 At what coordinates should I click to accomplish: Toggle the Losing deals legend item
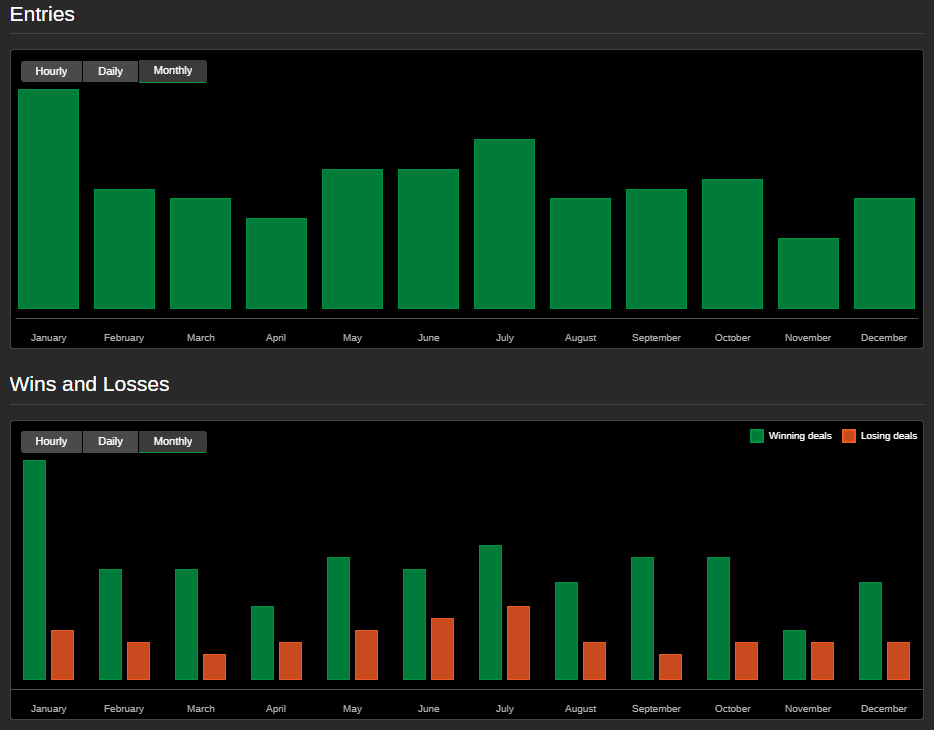[x=888, y=436]
